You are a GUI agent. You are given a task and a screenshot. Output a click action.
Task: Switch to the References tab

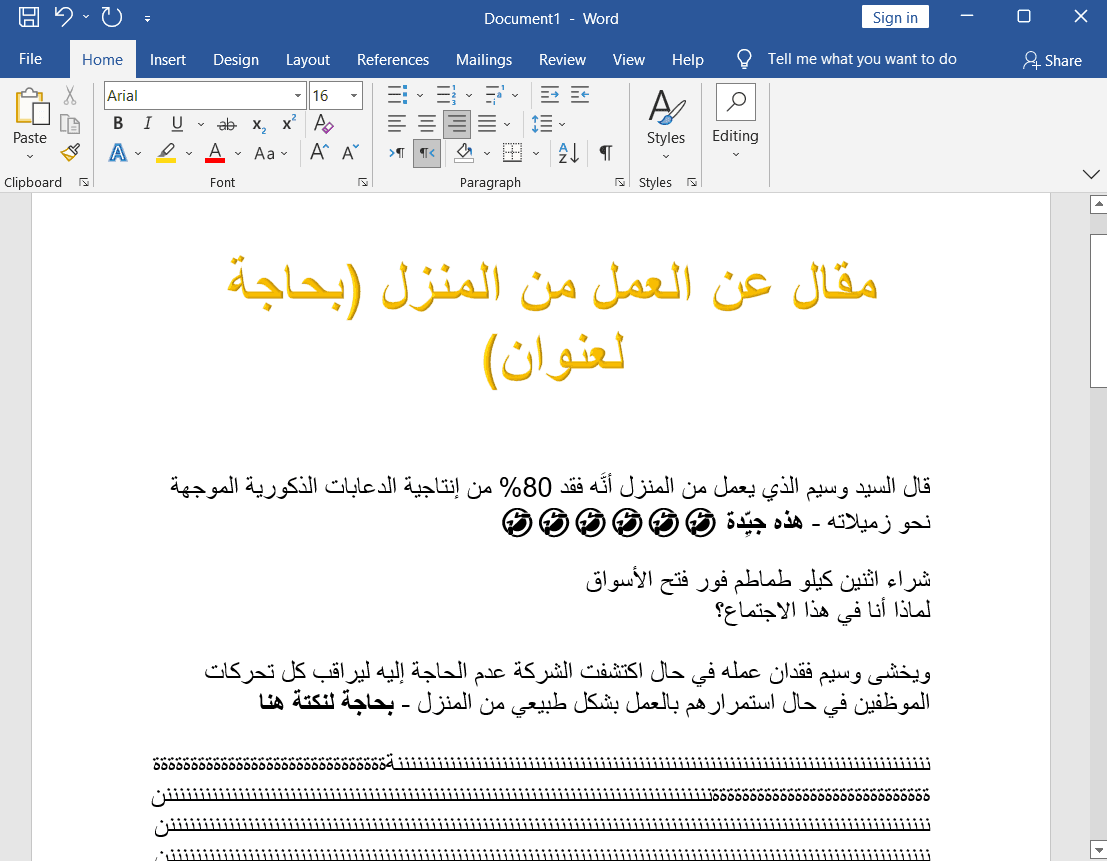coord(393,60)
